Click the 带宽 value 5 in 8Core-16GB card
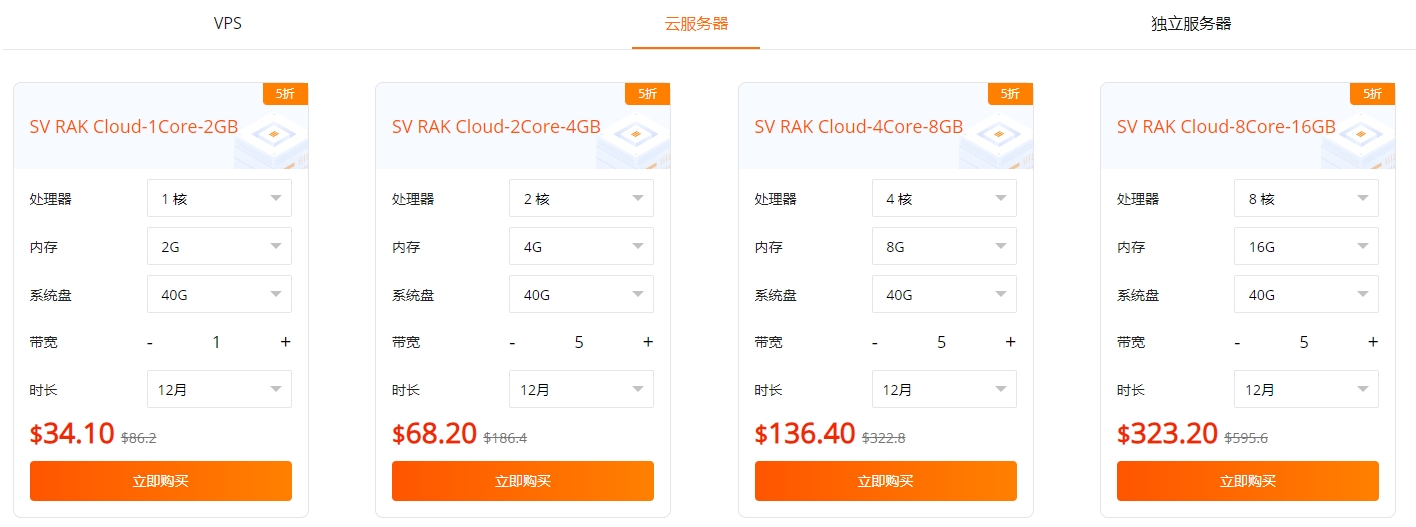The height and width of the screenshot is (527, 1416). pos(1304,342)
